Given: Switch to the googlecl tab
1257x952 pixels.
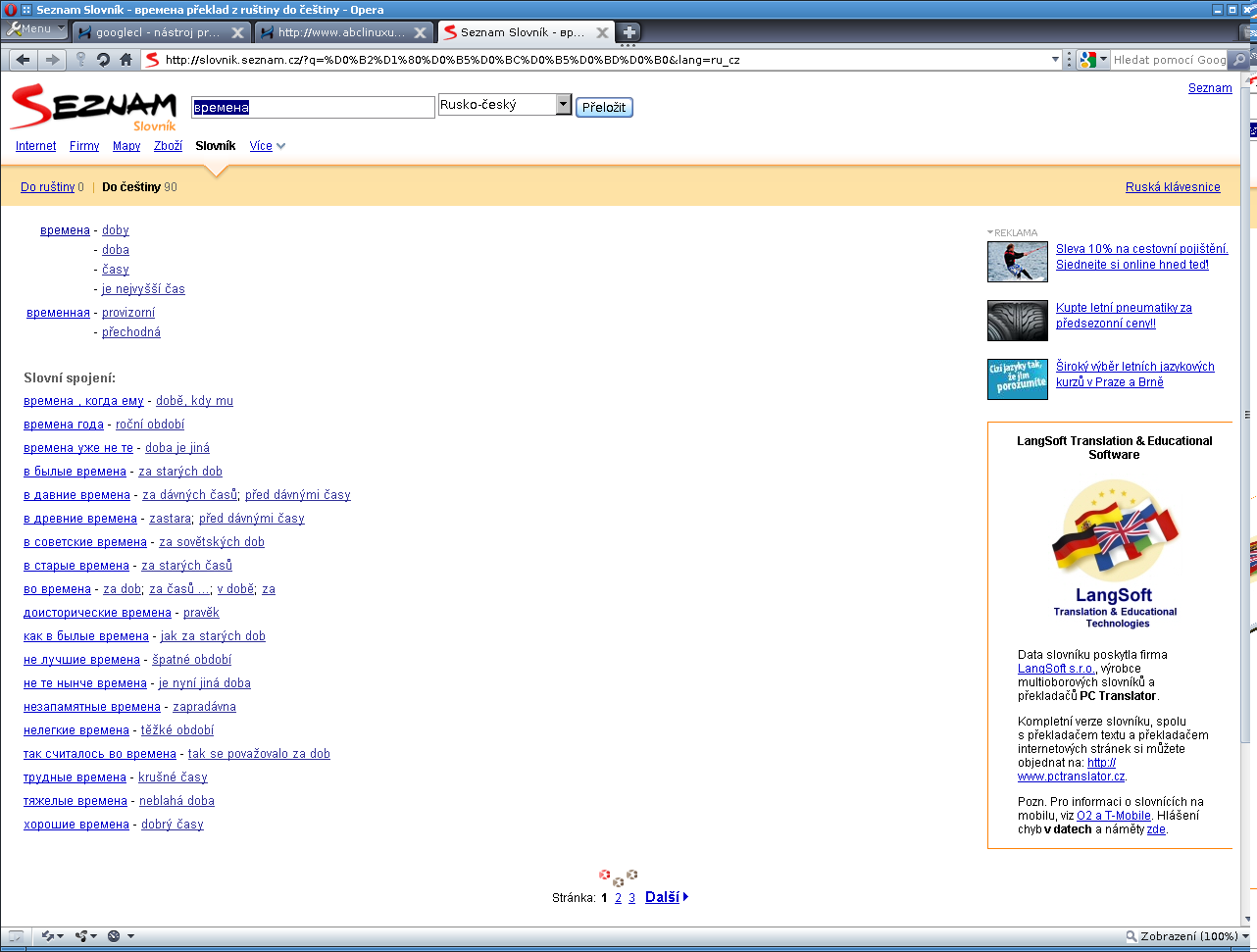Looking at the screenshot, I should (x=162, y=32).
